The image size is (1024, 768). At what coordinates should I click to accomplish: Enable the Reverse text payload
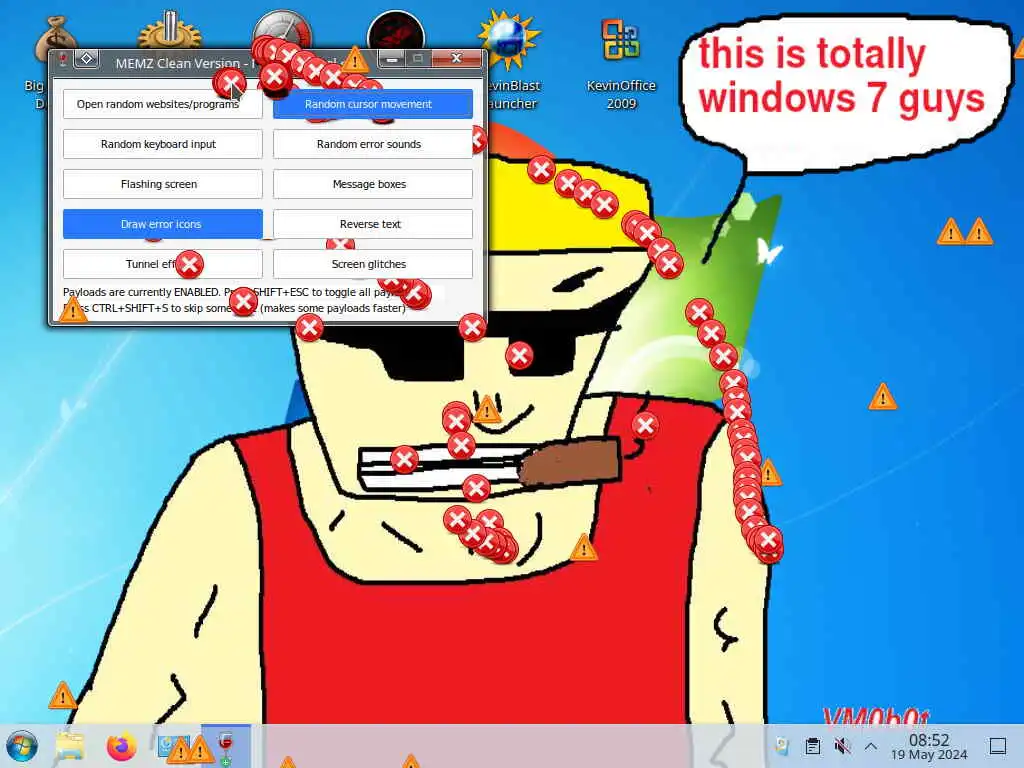click(372, 224)
